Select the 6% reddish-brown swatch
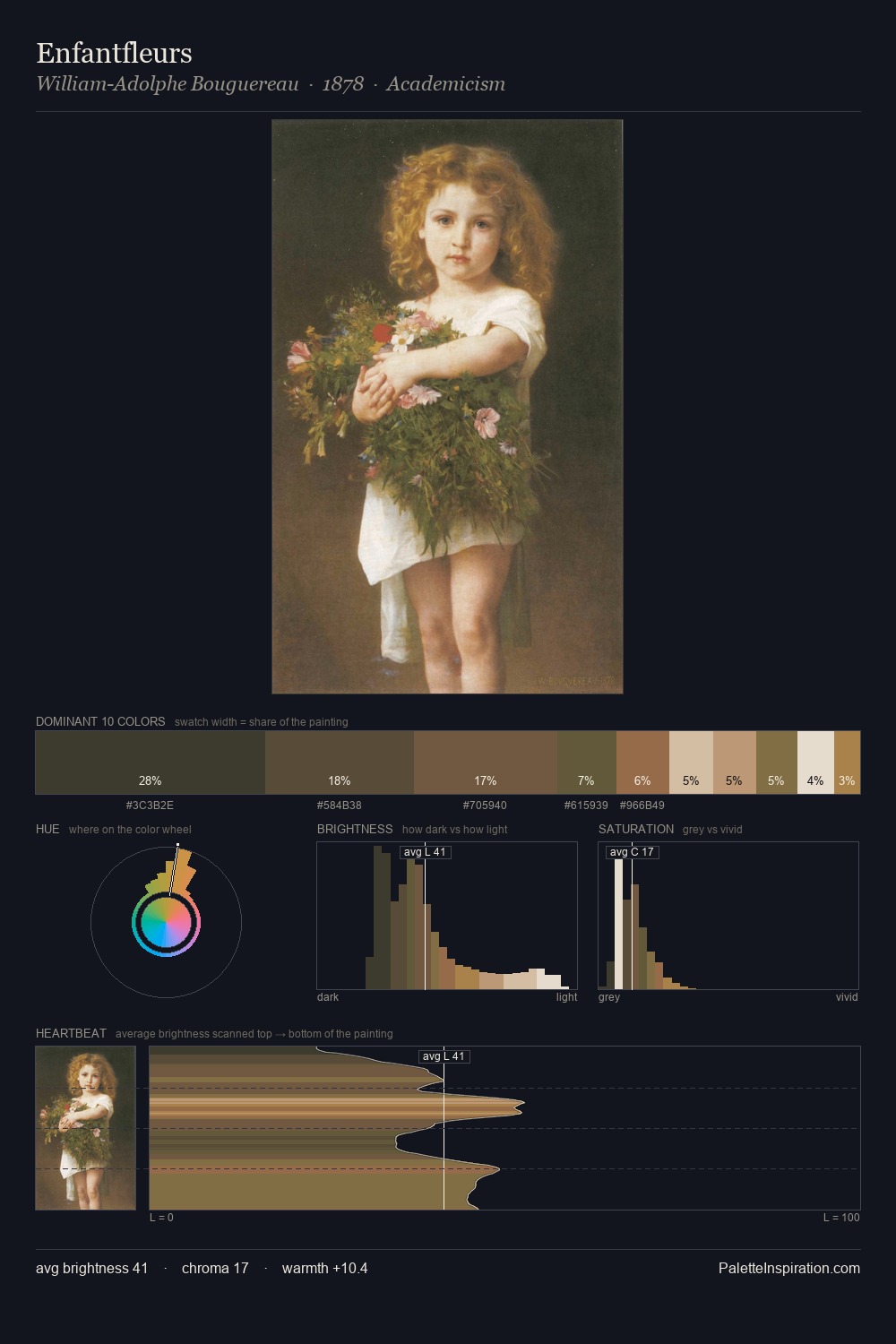Screen dimensions: 896x1344 [x=642, y=762]
